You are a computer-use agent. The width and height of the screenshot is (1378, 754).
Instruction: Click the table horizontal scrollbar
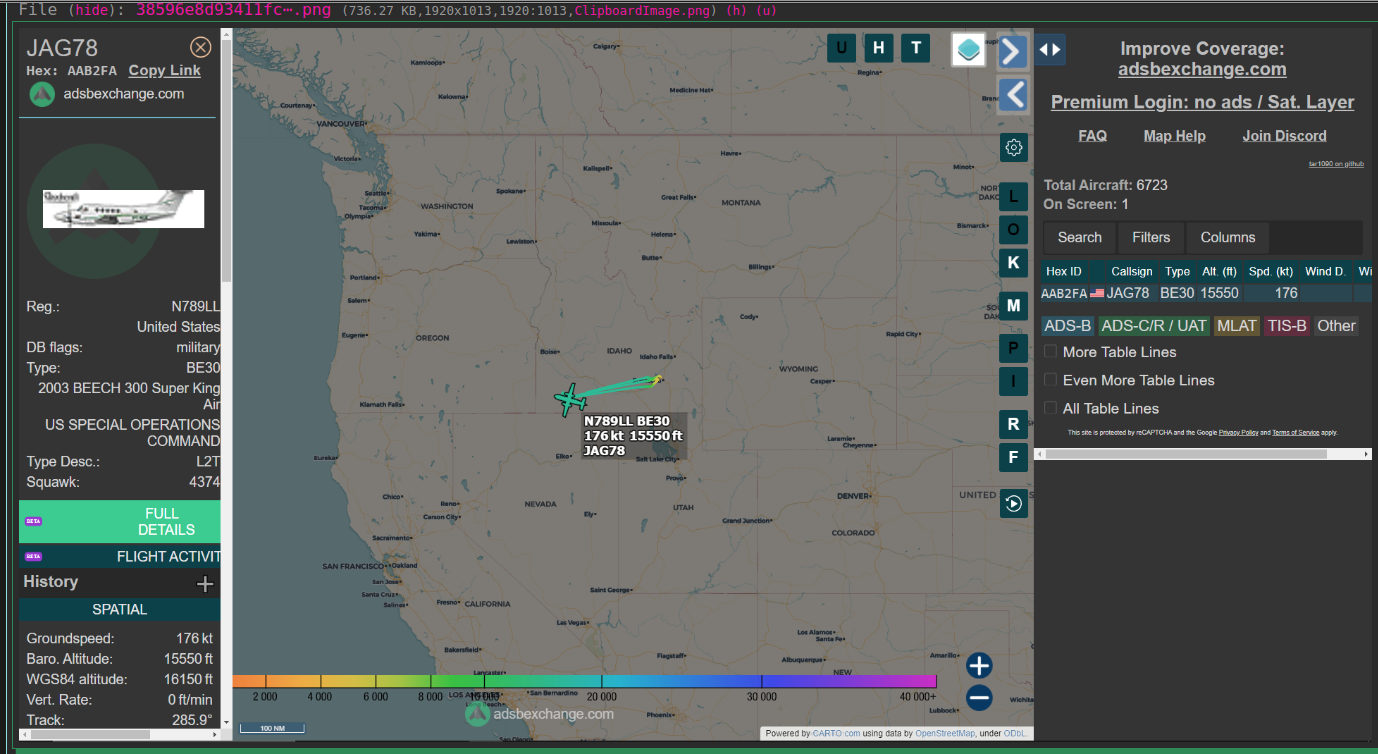1187,454
